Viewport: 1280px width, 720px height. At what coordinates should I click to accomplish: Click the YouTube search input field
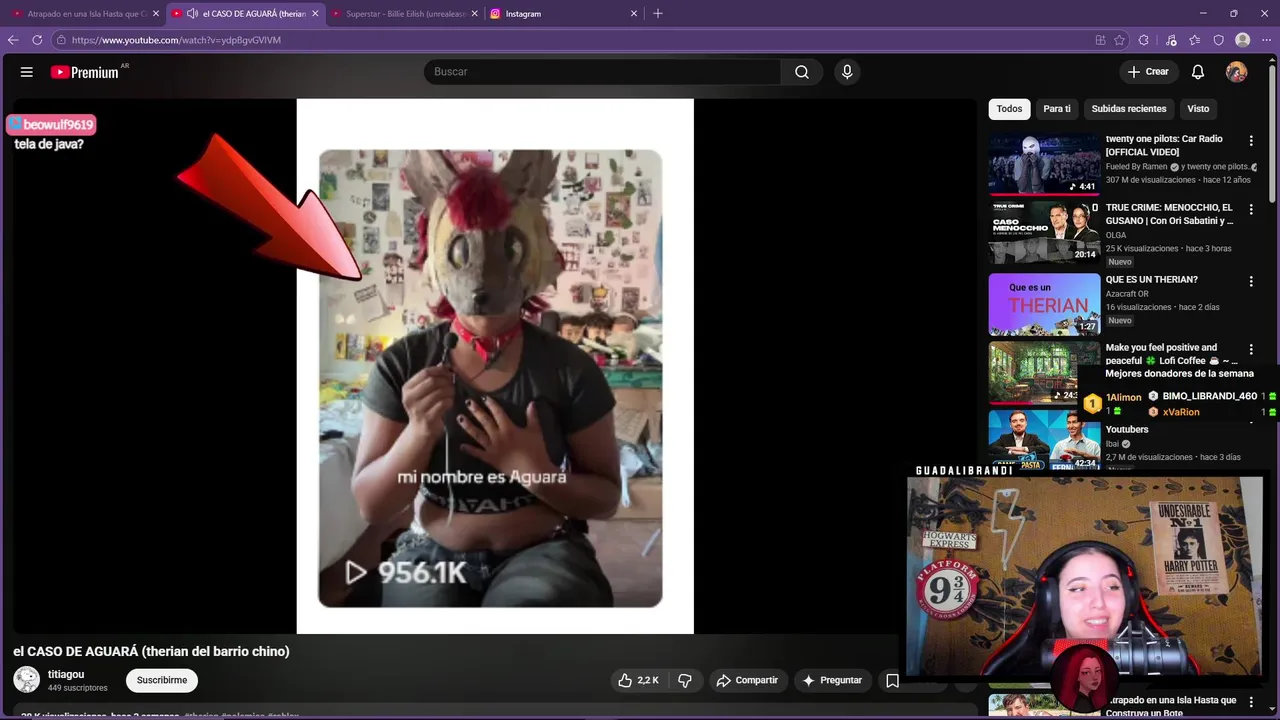tap(602, 72)
